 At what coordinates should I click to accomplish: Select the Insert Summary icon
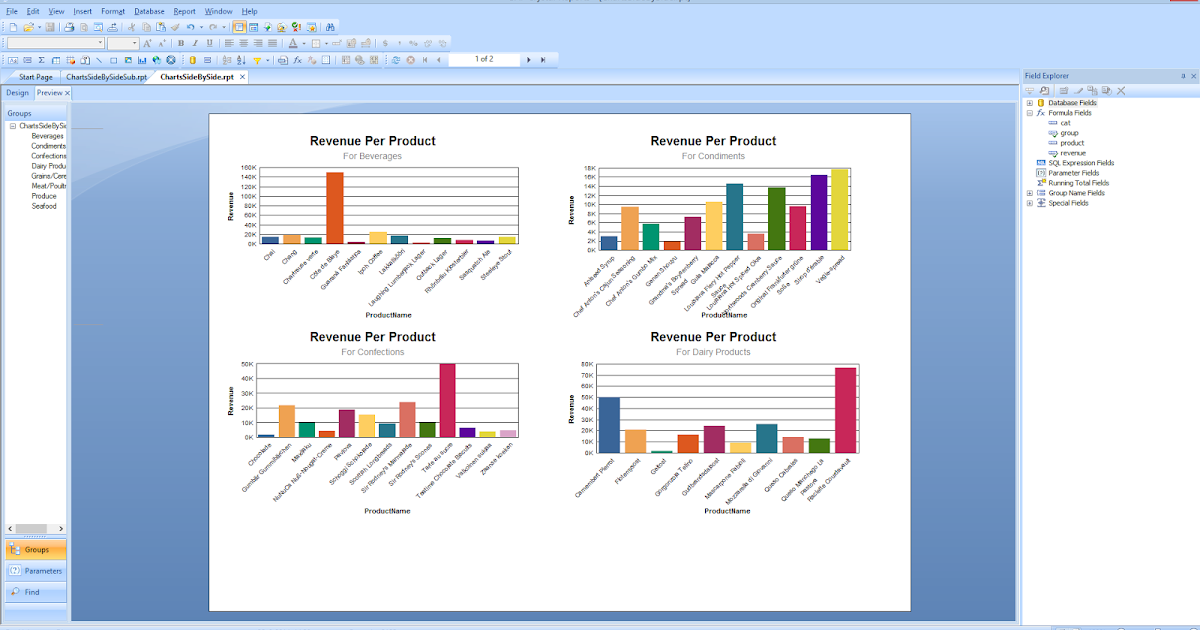pos(41,59)
